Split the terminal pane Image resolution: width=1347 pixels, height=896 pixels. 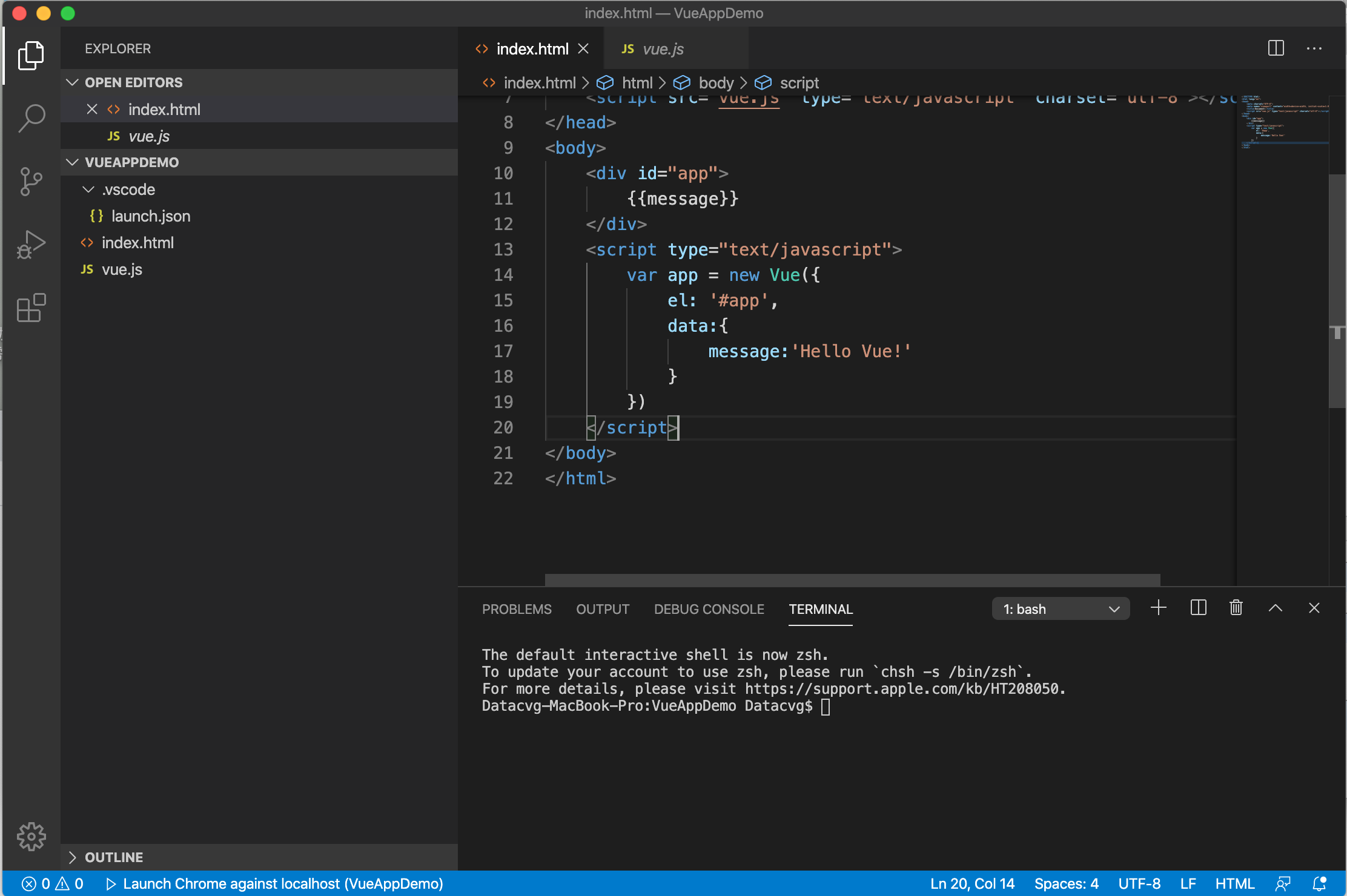click(x=1197, y=608)
